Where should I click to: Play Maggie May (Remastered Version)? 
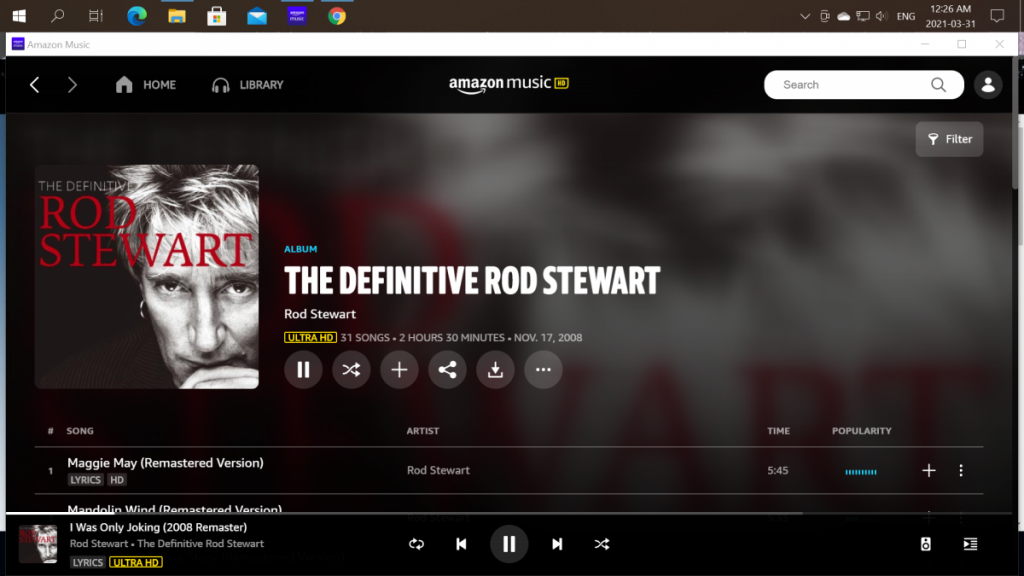[165, 463]
